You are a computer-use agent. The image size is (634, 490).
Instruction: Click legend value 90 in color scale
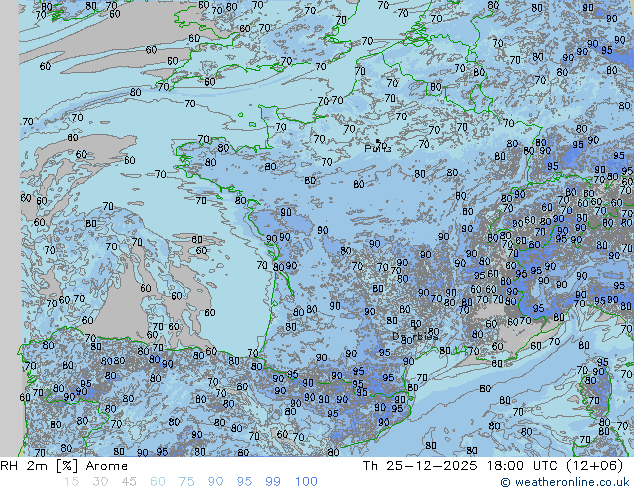(215, 482)
